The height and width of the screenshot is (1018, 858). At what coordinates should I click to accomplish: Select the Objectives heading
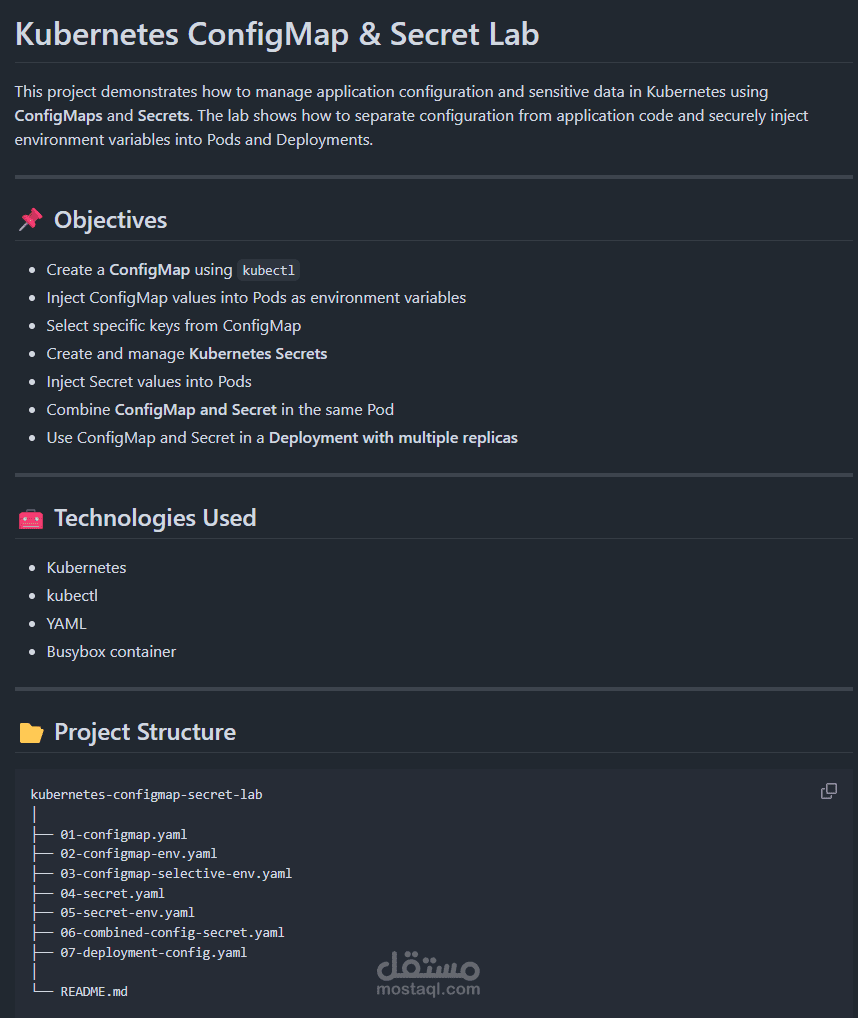click(110, 220)
